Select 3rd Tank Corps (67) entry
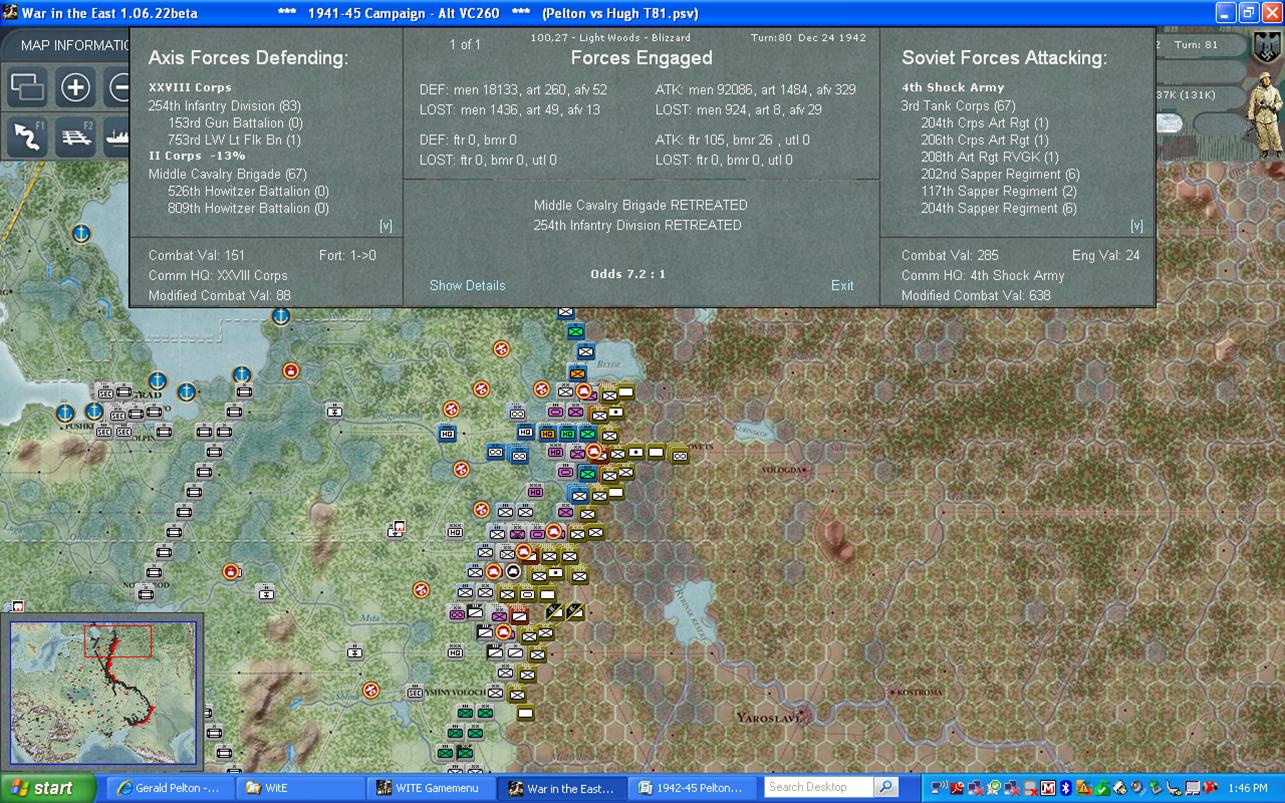Image resolution: width=1285 pixels, height=803 pixels. 958,106
